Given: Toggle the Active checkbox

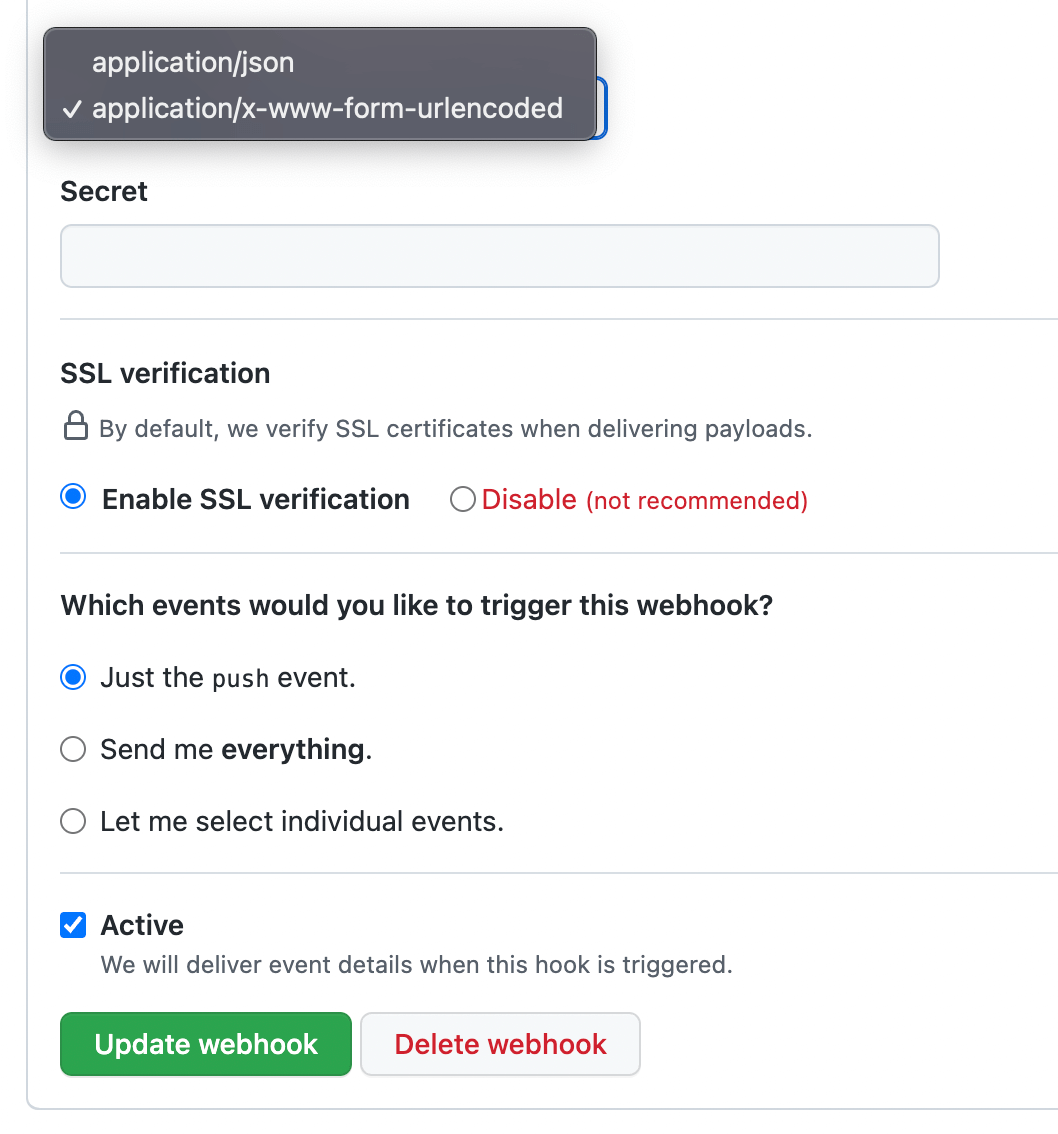Looking at the screenshot, I should click(x=73, y=925).
